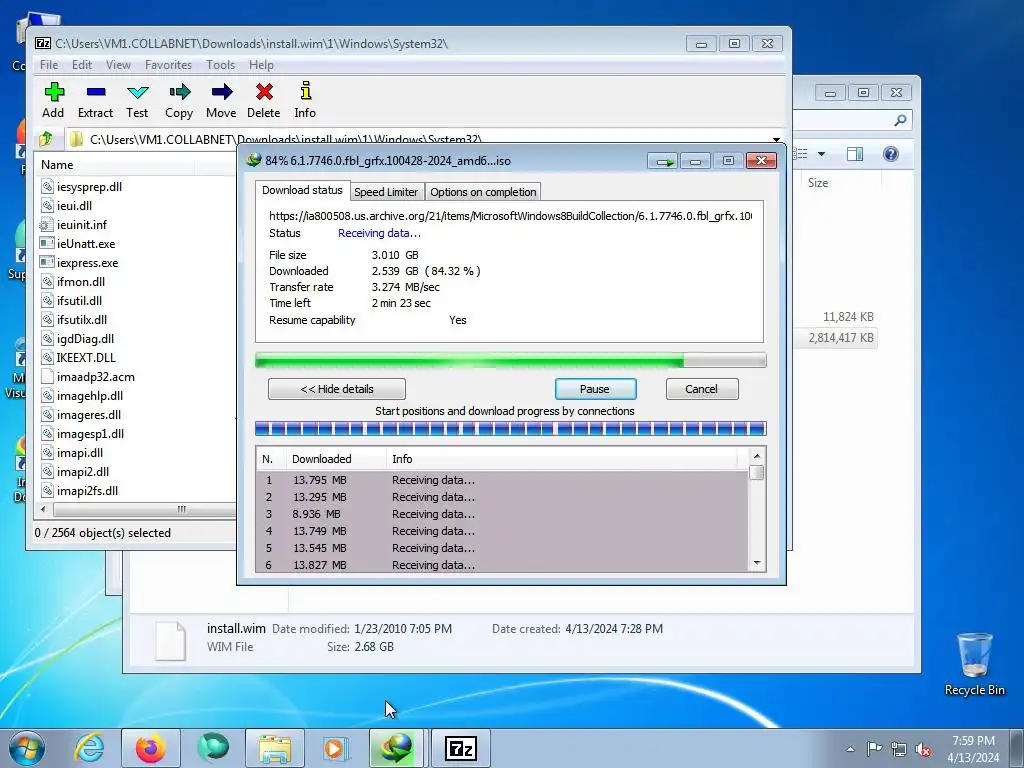Select connection row 6 with 13.827 MB
Viewport: 1024px width, 768px height.
(502, 565)
